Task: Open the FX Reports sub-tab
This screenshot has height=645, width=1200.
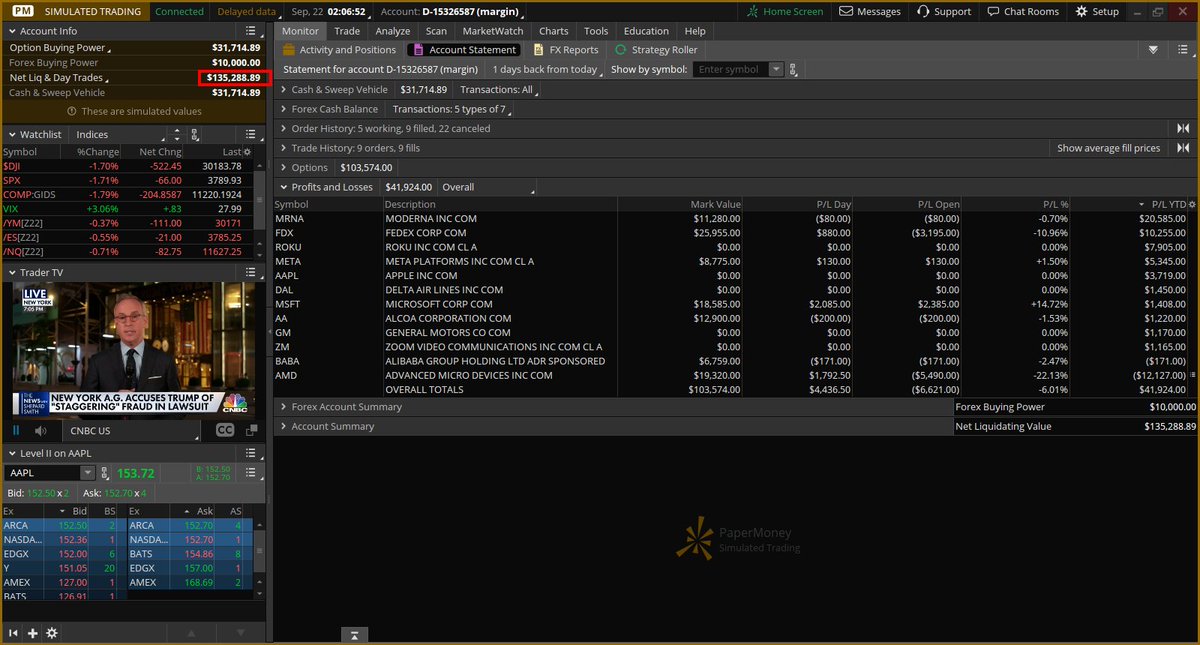Action: pyautogui.click(x=566, y=49)
